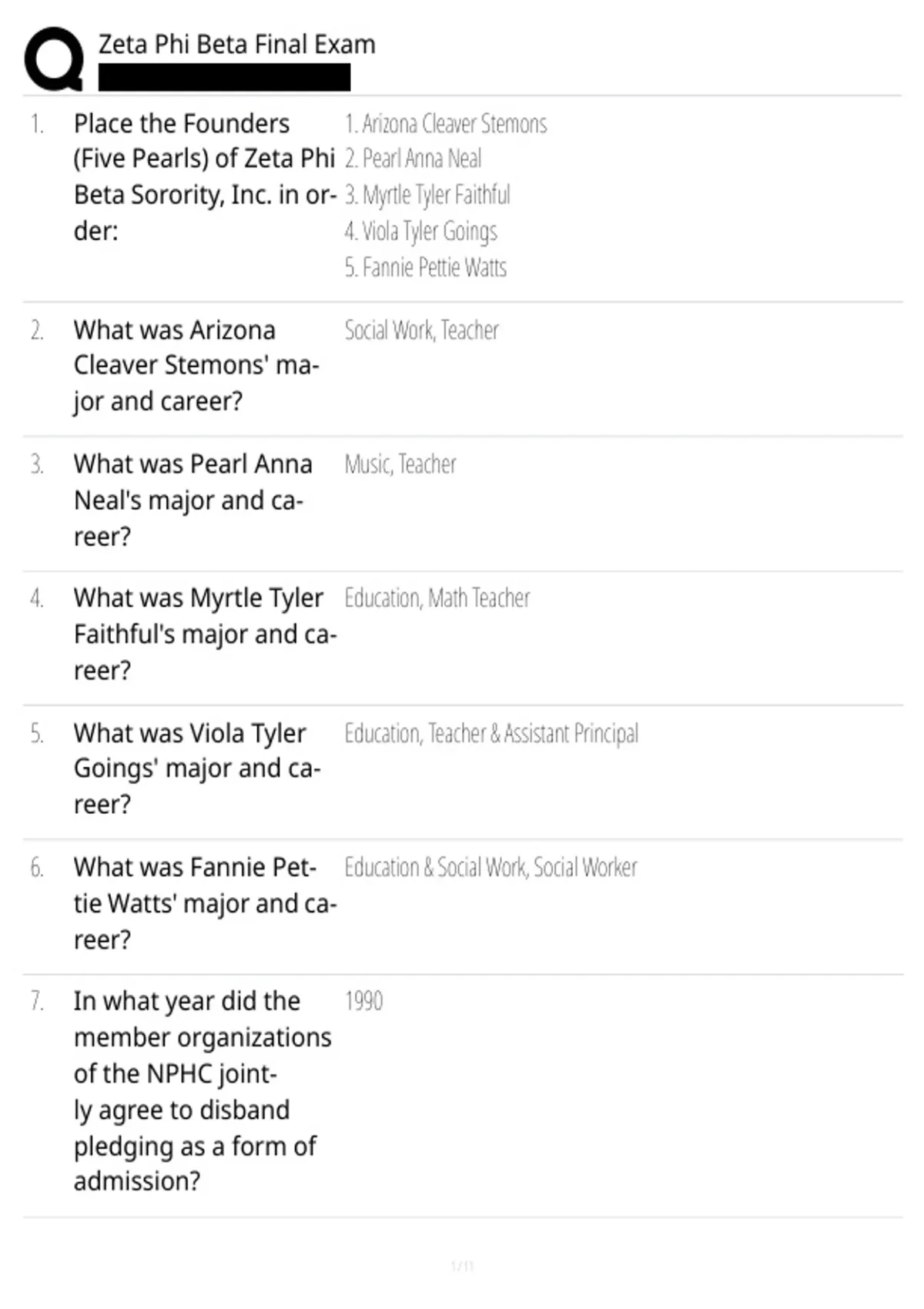Viewport: 924px width, 1309px height.
Task: Click the answer Social Work, Teacher
Action: coord(422,330)
